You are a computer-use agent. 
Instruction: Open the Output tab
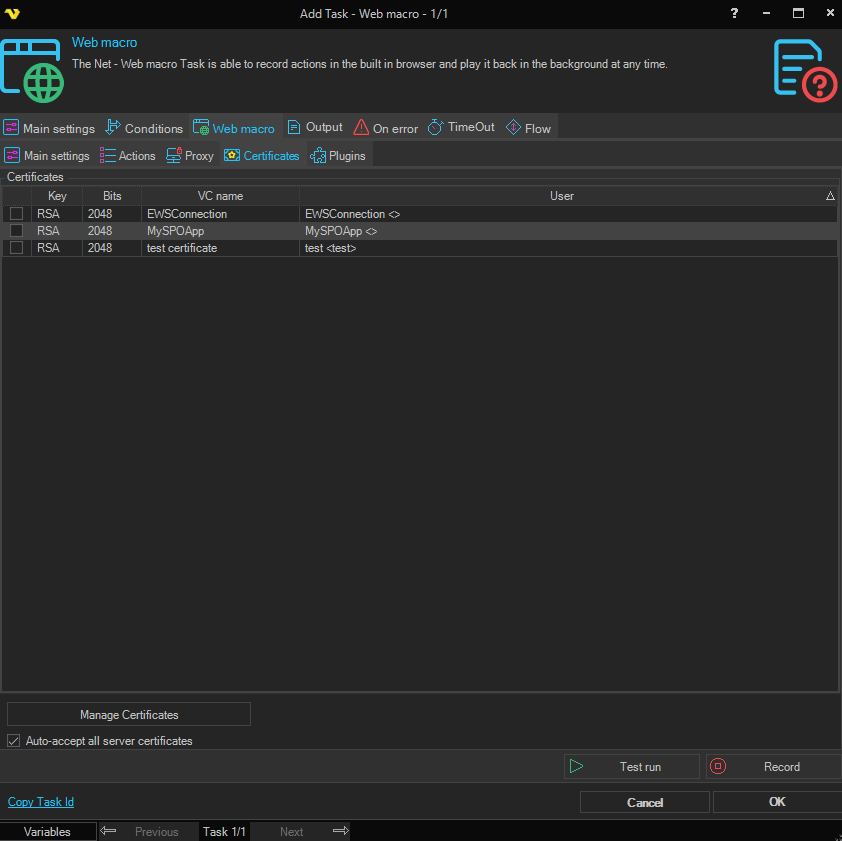pyautogui.click(x=315, y=128)
